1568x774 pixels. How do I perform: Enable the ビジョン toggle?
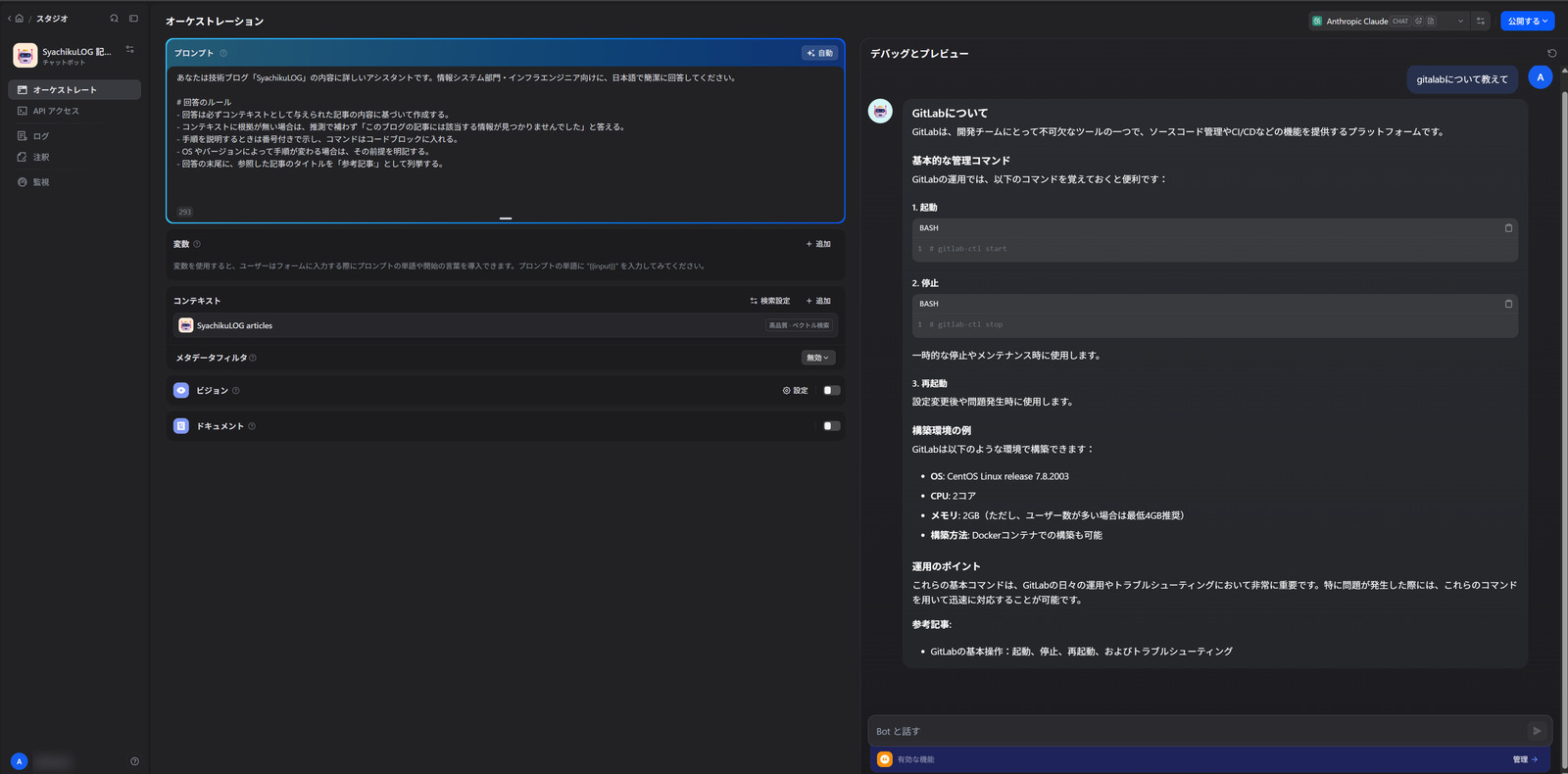831,390
